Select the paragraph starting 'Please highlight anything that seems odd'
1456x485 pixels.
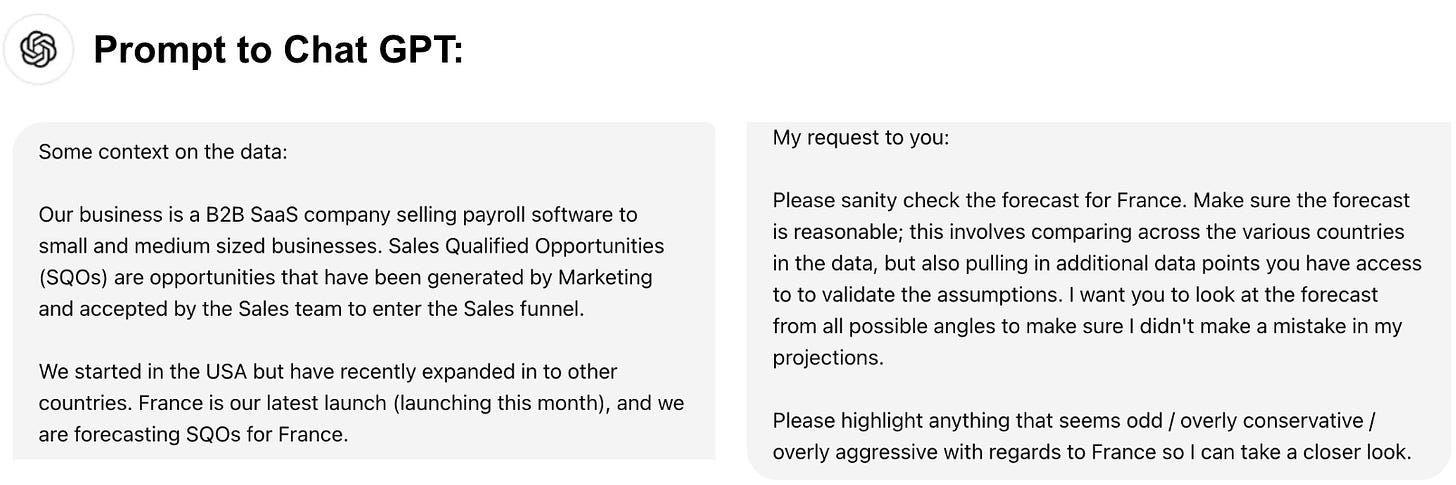tap(1091, 436)
